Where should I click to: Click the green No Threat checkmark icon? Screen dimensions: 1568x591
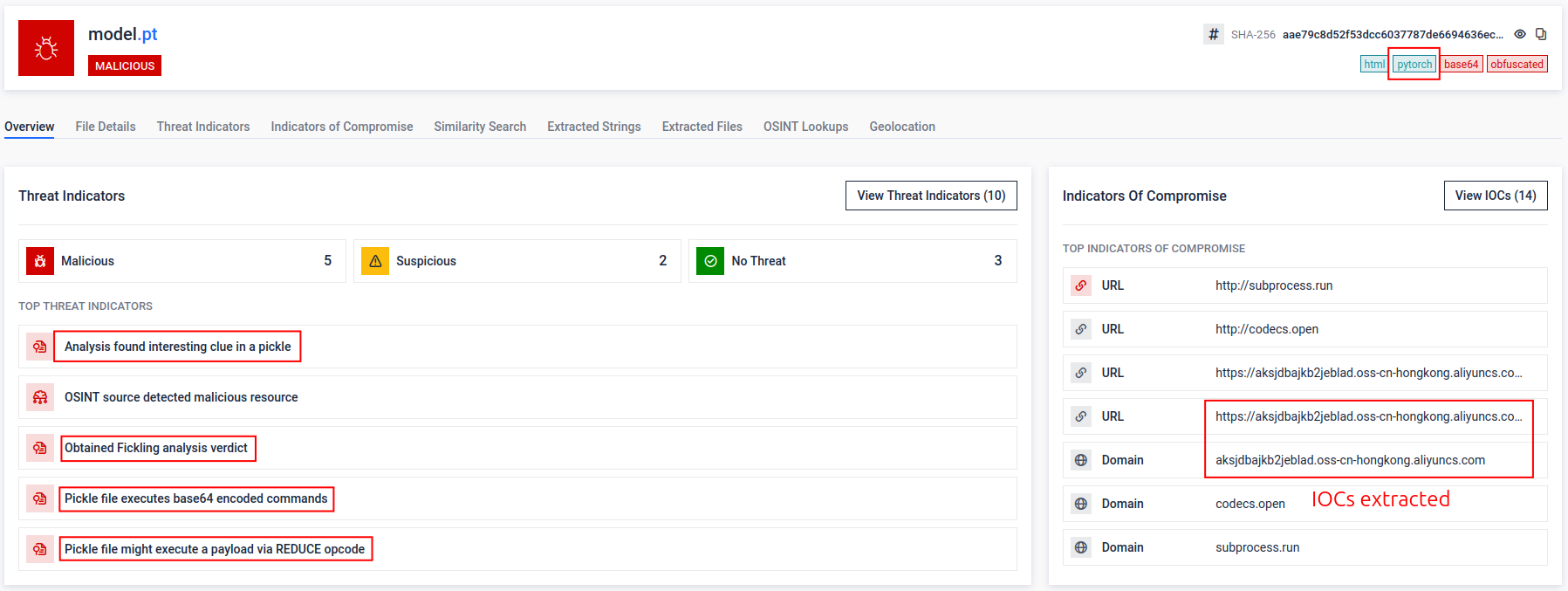(x=710, y=261)
